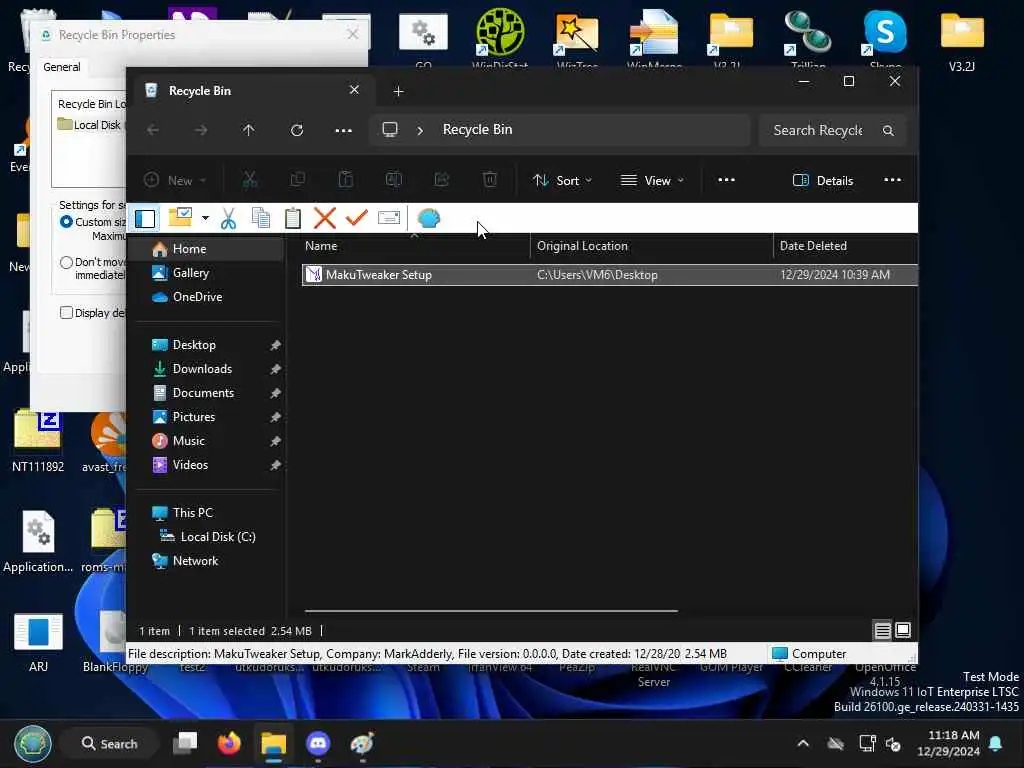Open Task View on the taskbar

[x=185, y=743]
